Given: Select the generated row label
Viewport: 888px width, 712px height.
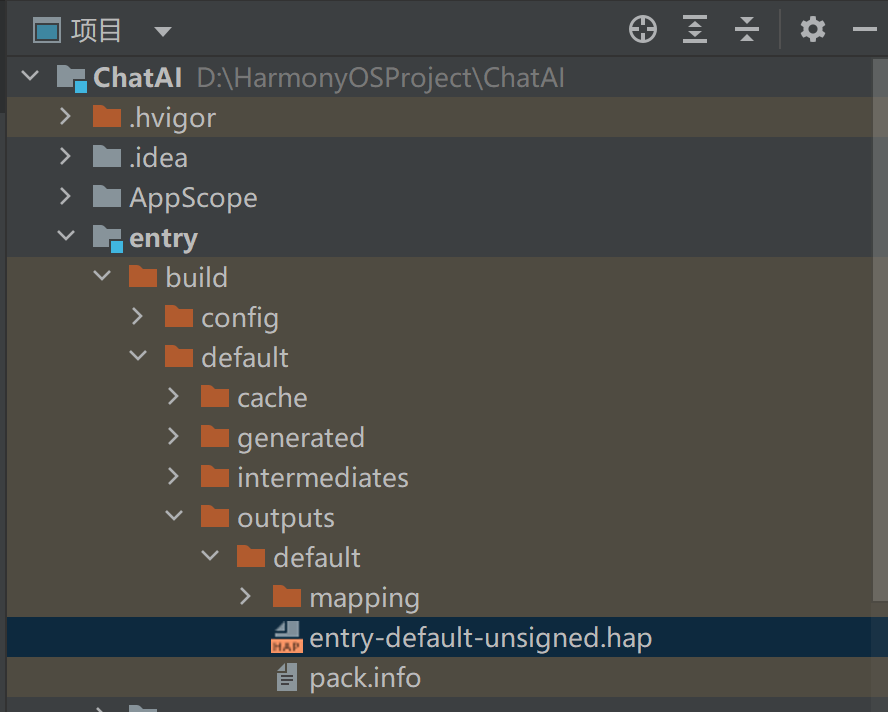Looking at the screenshot, I should click(301, 438).
